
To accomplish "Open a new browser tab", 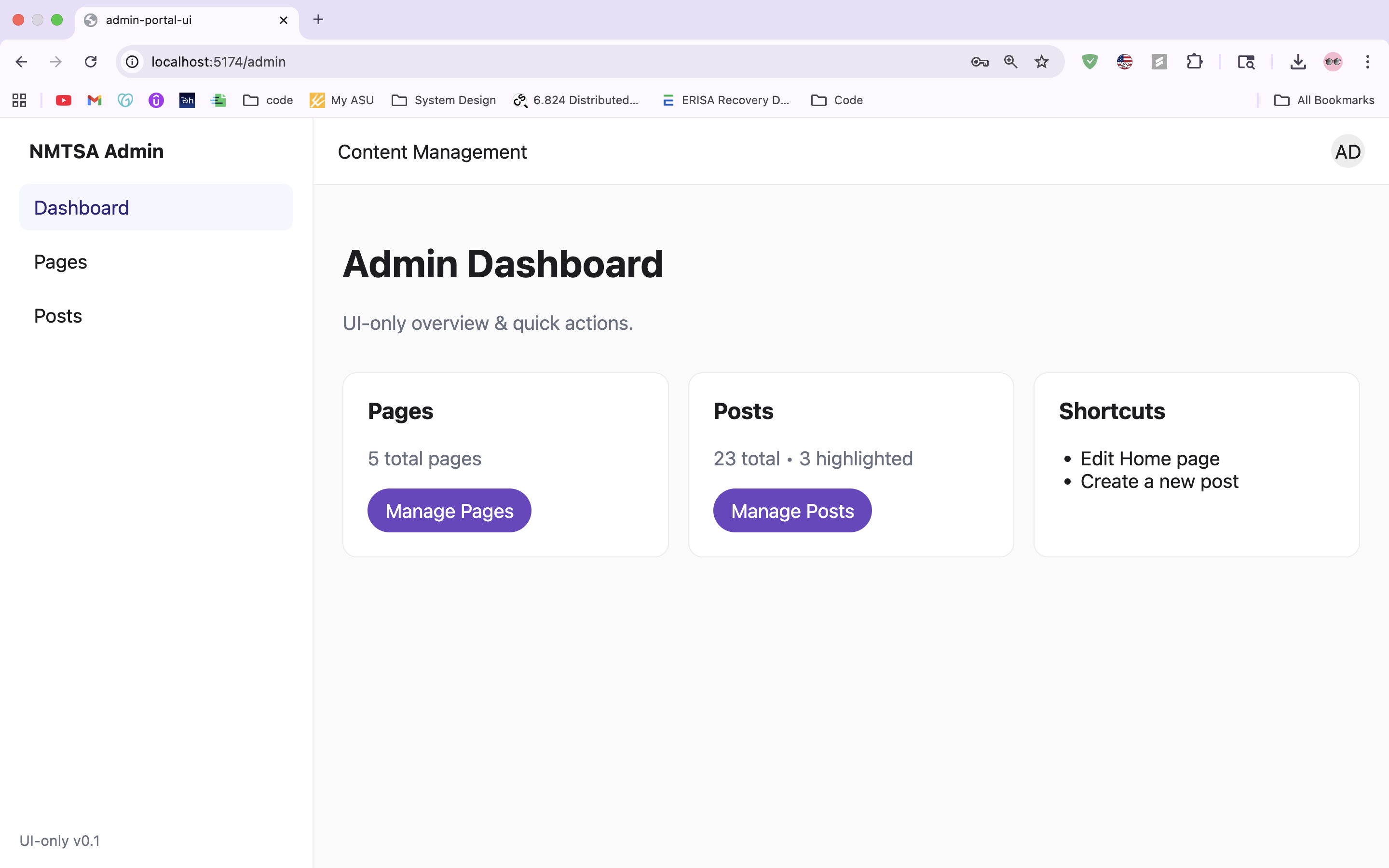I will tap(318, 19).
